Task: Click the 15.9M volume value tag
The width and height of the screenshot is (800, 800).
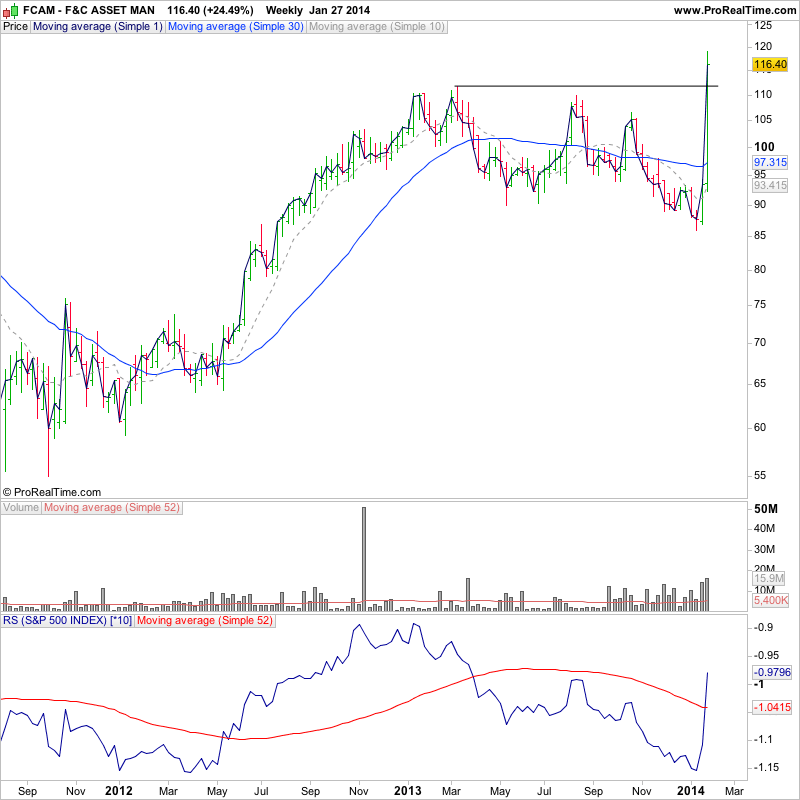Action: [769, 579]
